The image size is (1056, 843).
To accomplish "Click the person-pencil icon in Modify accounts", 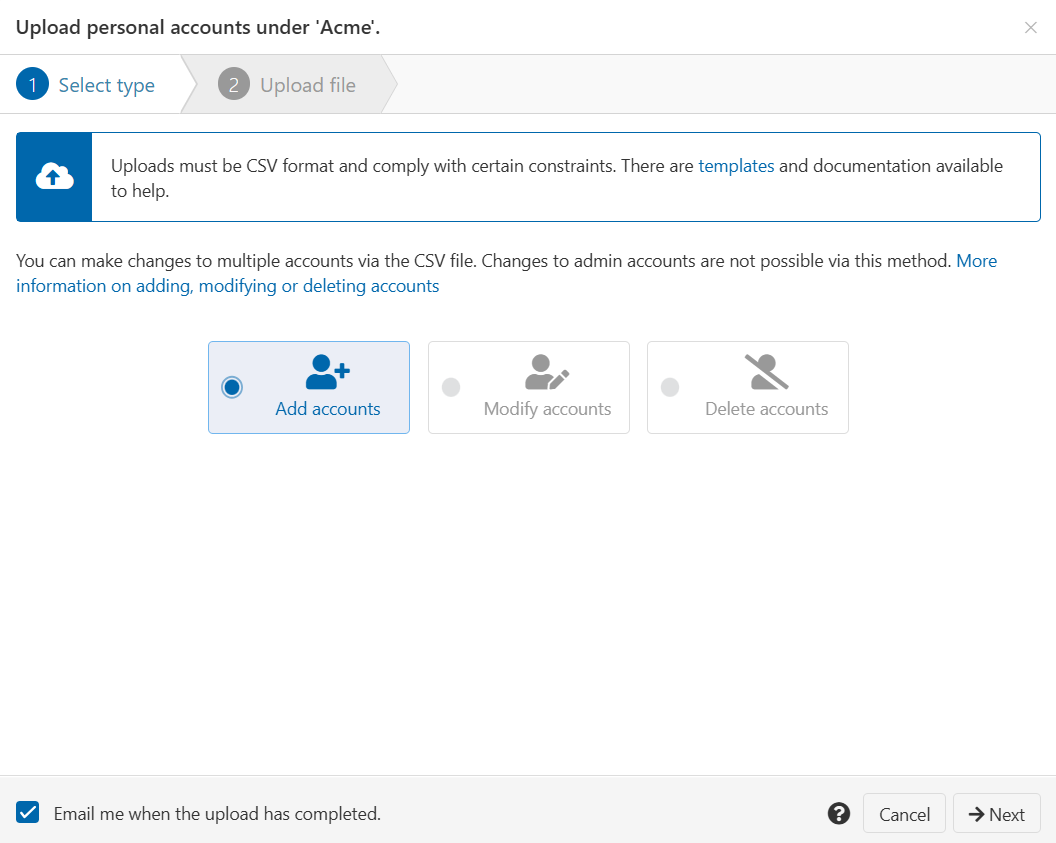I will point(545,372).
